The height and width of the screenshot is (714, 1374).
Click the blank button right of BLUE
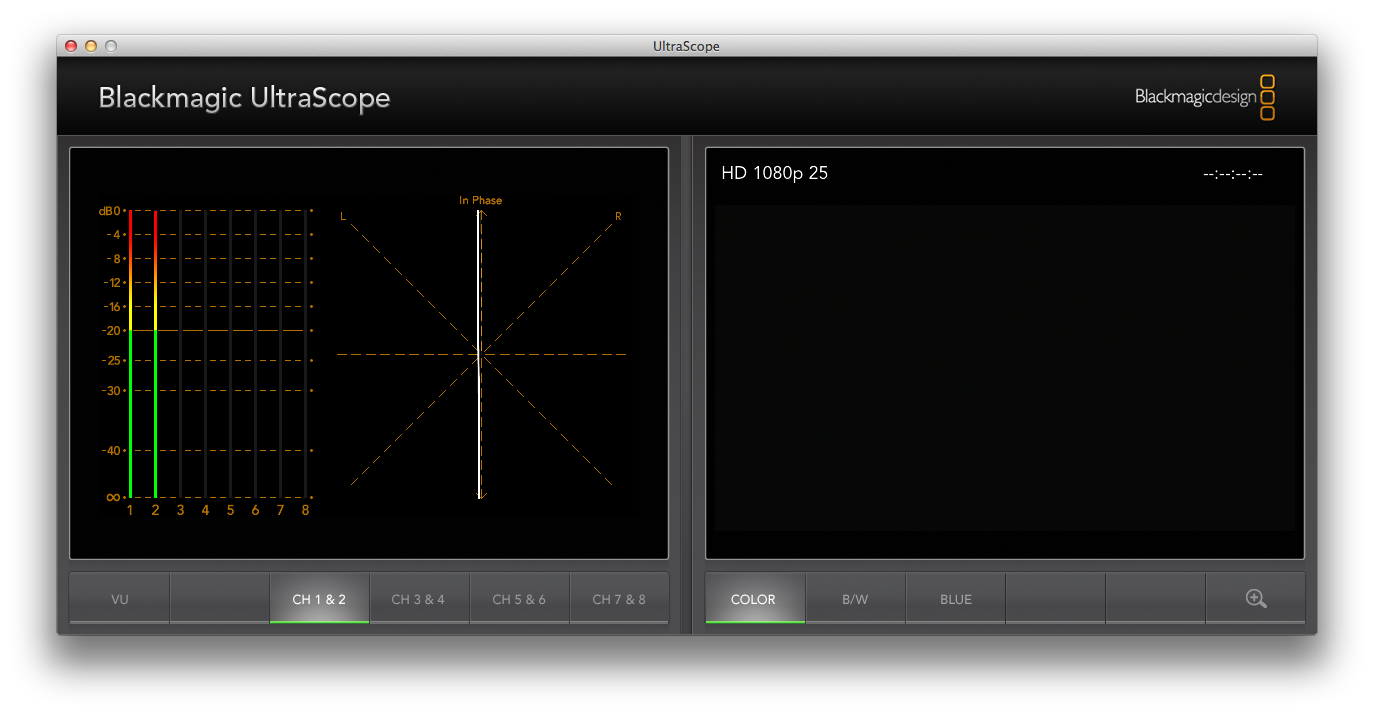pos(1055,598)
